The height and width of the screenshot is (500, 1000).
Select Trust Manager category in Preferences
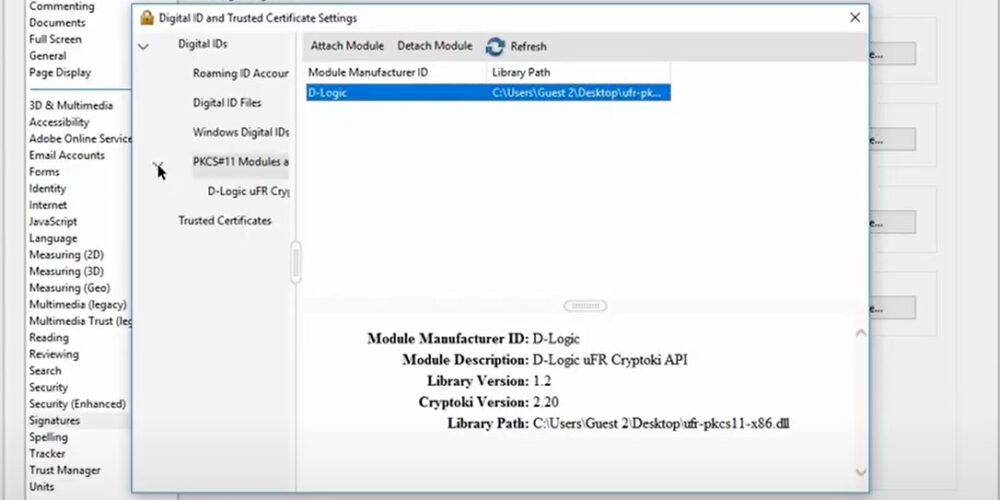point(64,471)
